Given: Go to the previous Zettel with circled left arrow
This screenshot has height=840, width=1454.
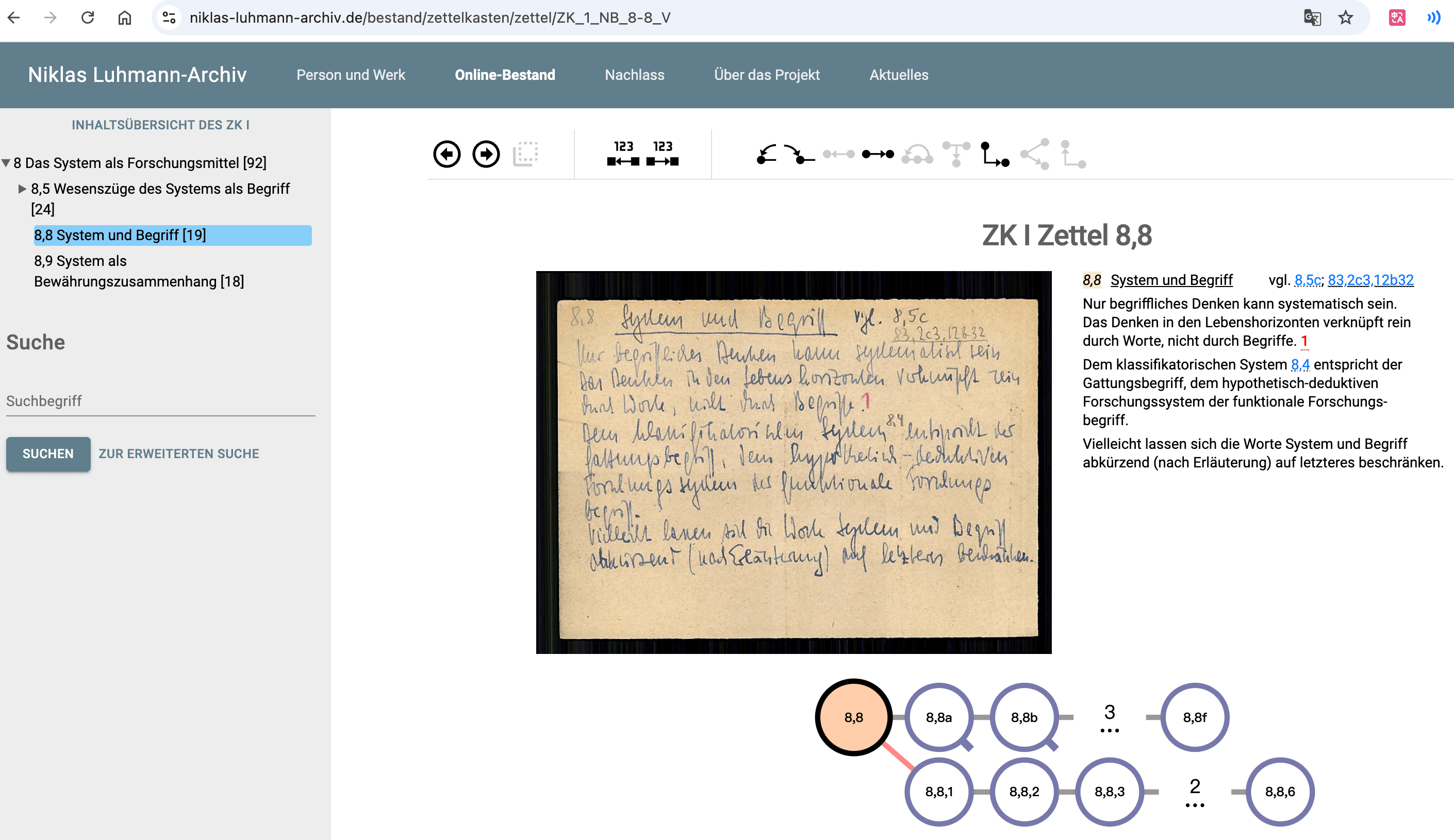Looking at the screenshot, I should point(447,154).
